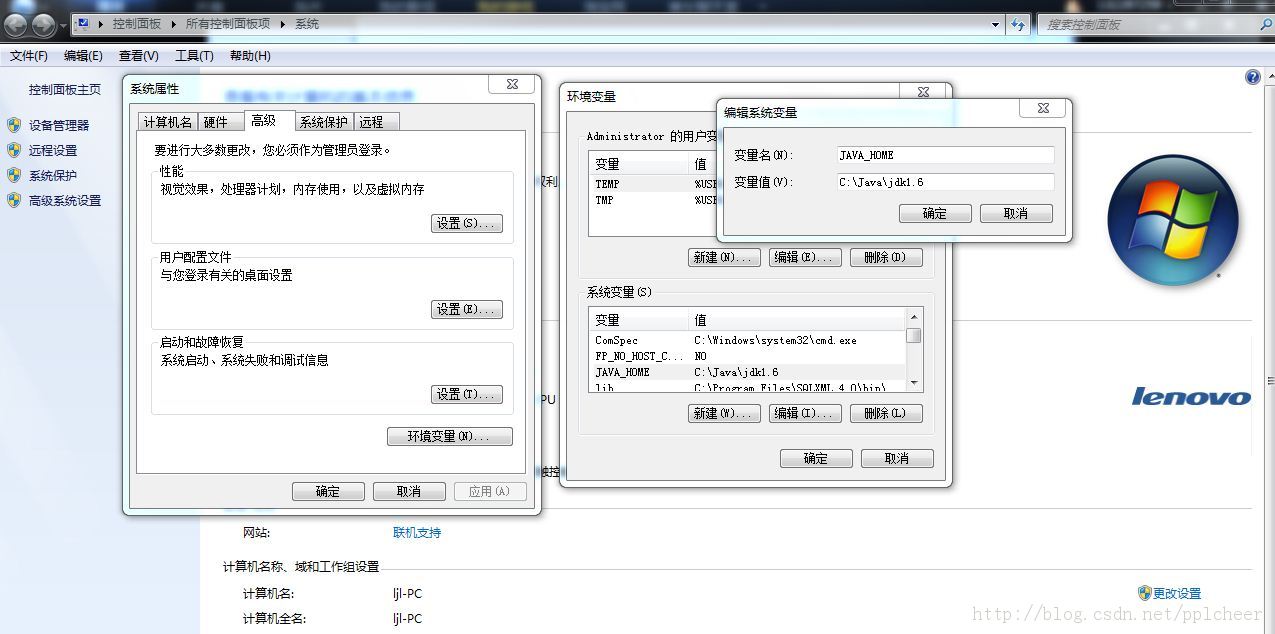Open the 工具(T) menu
The width and height of the screenshot is (1275, 634).
click(x=194, y=56)
